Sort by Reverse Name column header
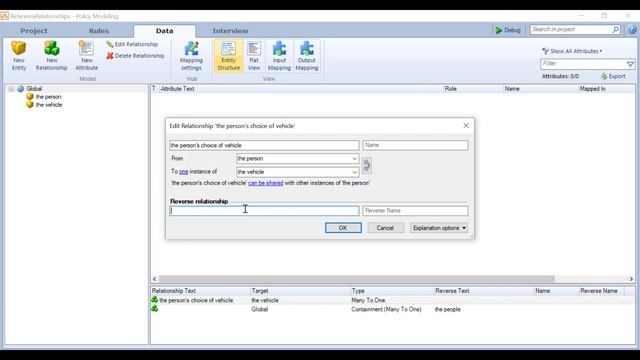 599,291
